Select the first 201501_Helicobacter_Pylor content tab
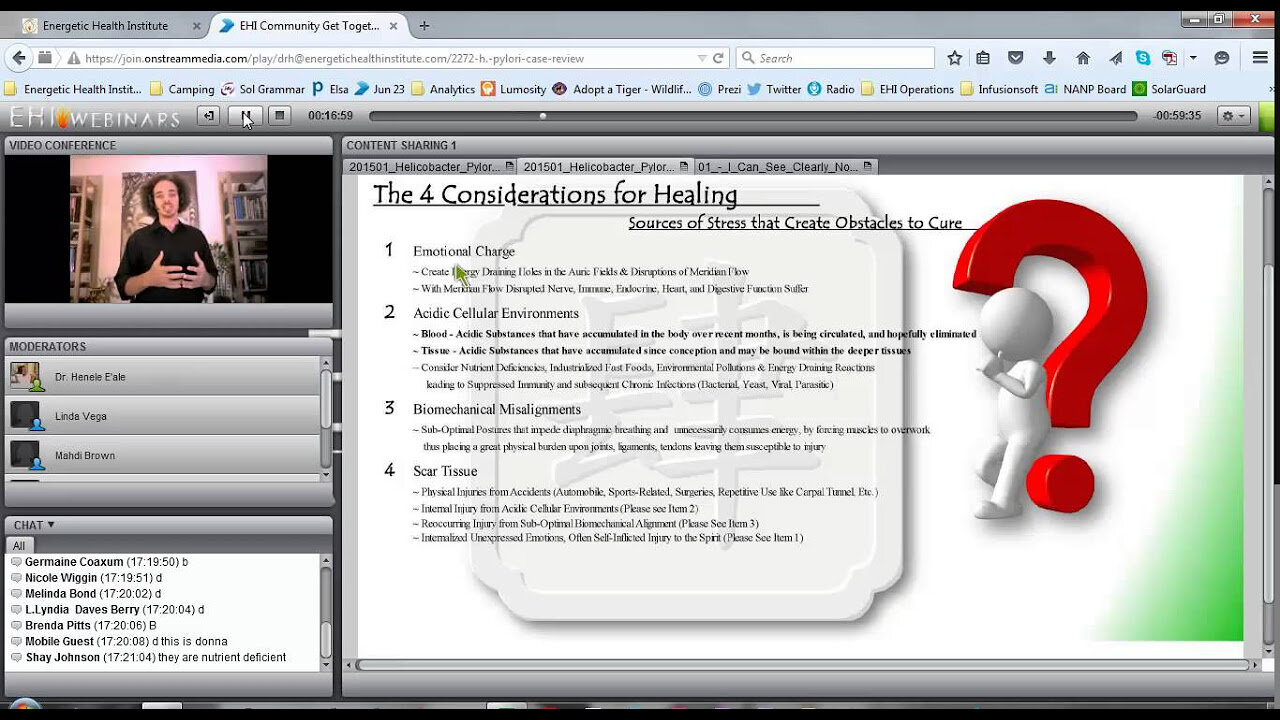Screen dimensions: 1280x720 (430, 167)
